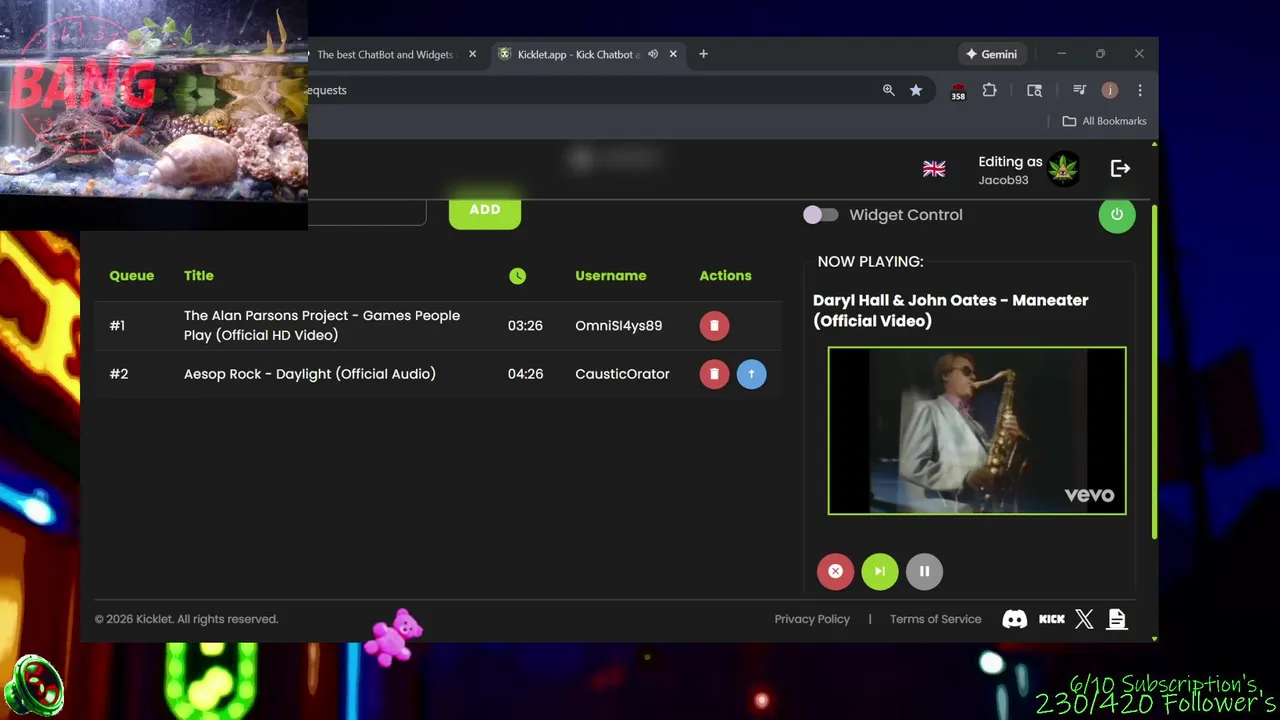
Task: Click the zoom magnifier icon in address bar
Action: pyautogui.click(x=888, y=90)
